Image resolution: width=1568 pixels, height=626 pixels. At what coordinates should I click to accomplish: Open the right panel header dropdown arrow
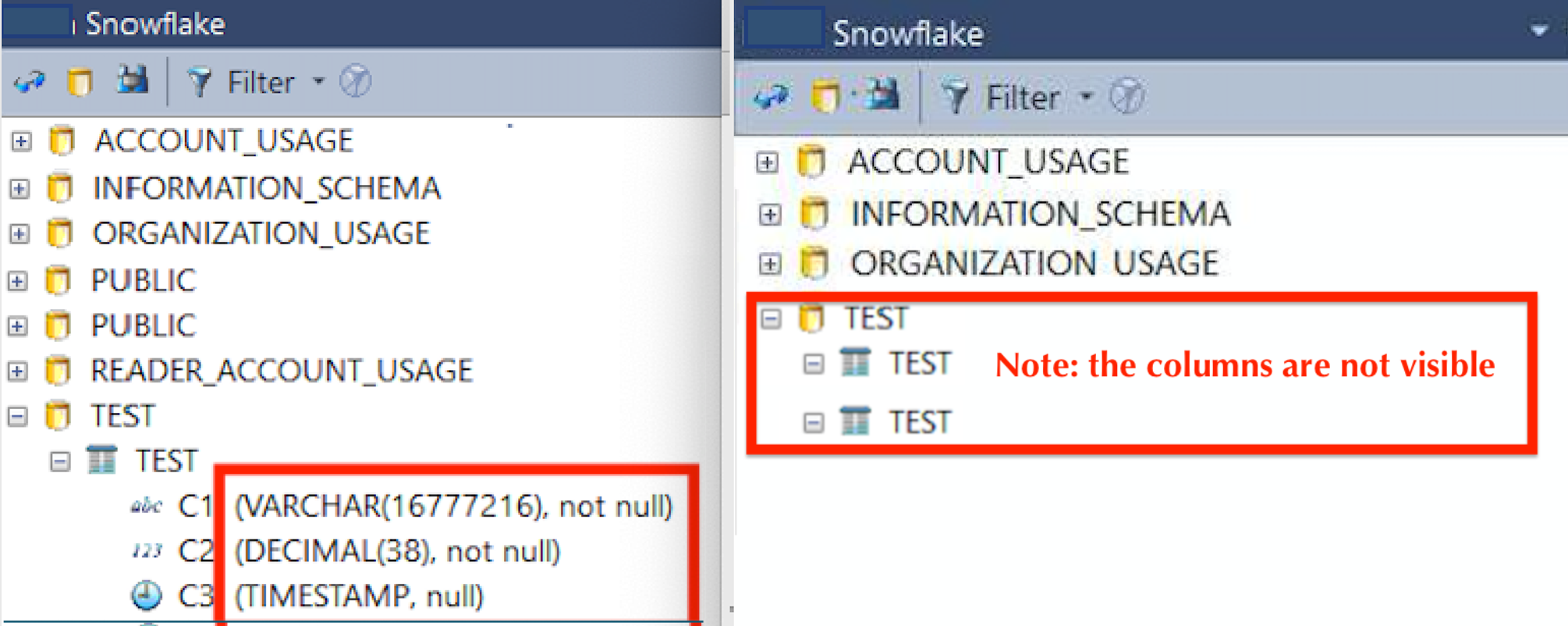pyautogui.click(x=1538, y=31)
